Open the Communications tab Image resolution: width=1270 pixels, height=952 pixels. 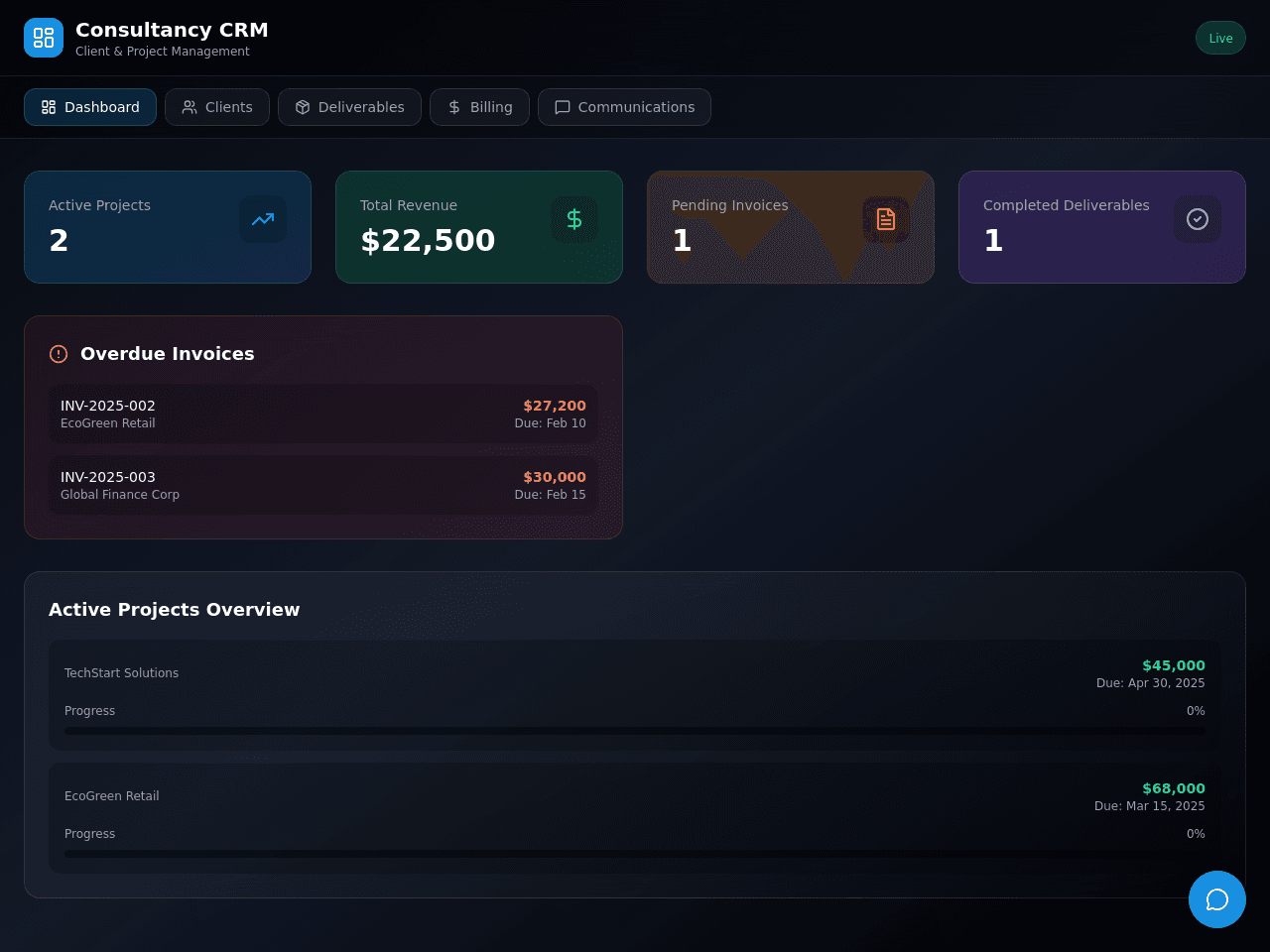(624, 107)
